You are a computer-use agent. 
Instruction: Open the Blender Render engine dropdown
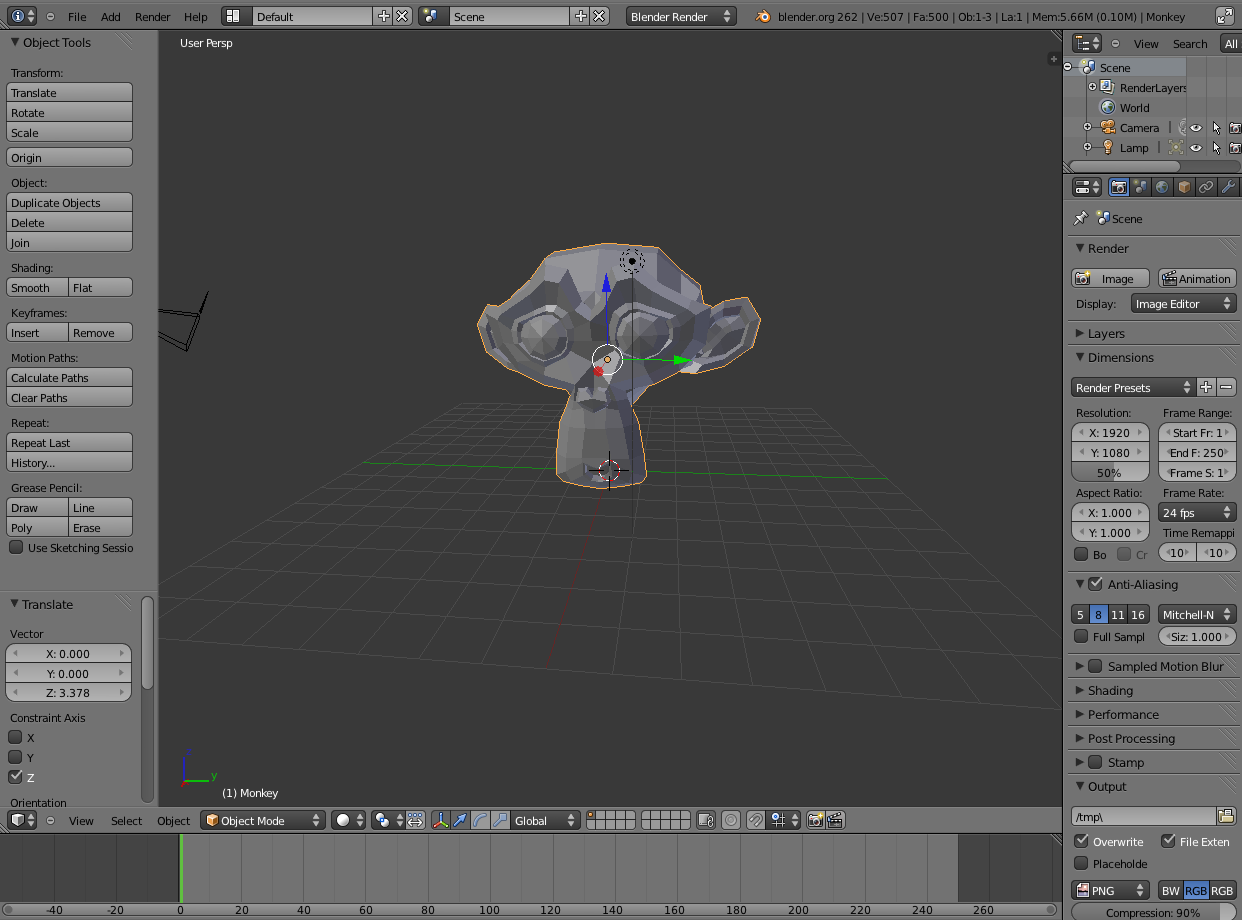click(681, 16)
